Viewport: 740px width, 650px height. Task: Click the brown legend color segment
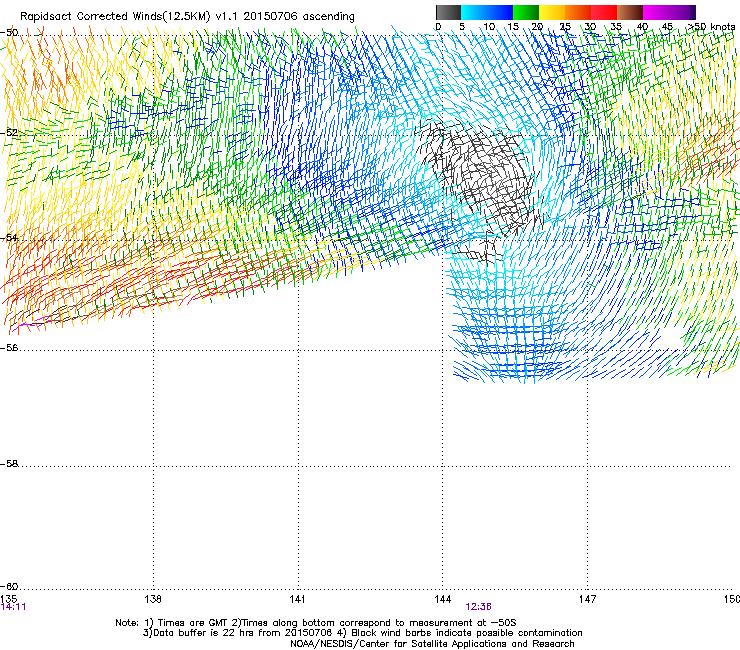[x=630, y=12]
